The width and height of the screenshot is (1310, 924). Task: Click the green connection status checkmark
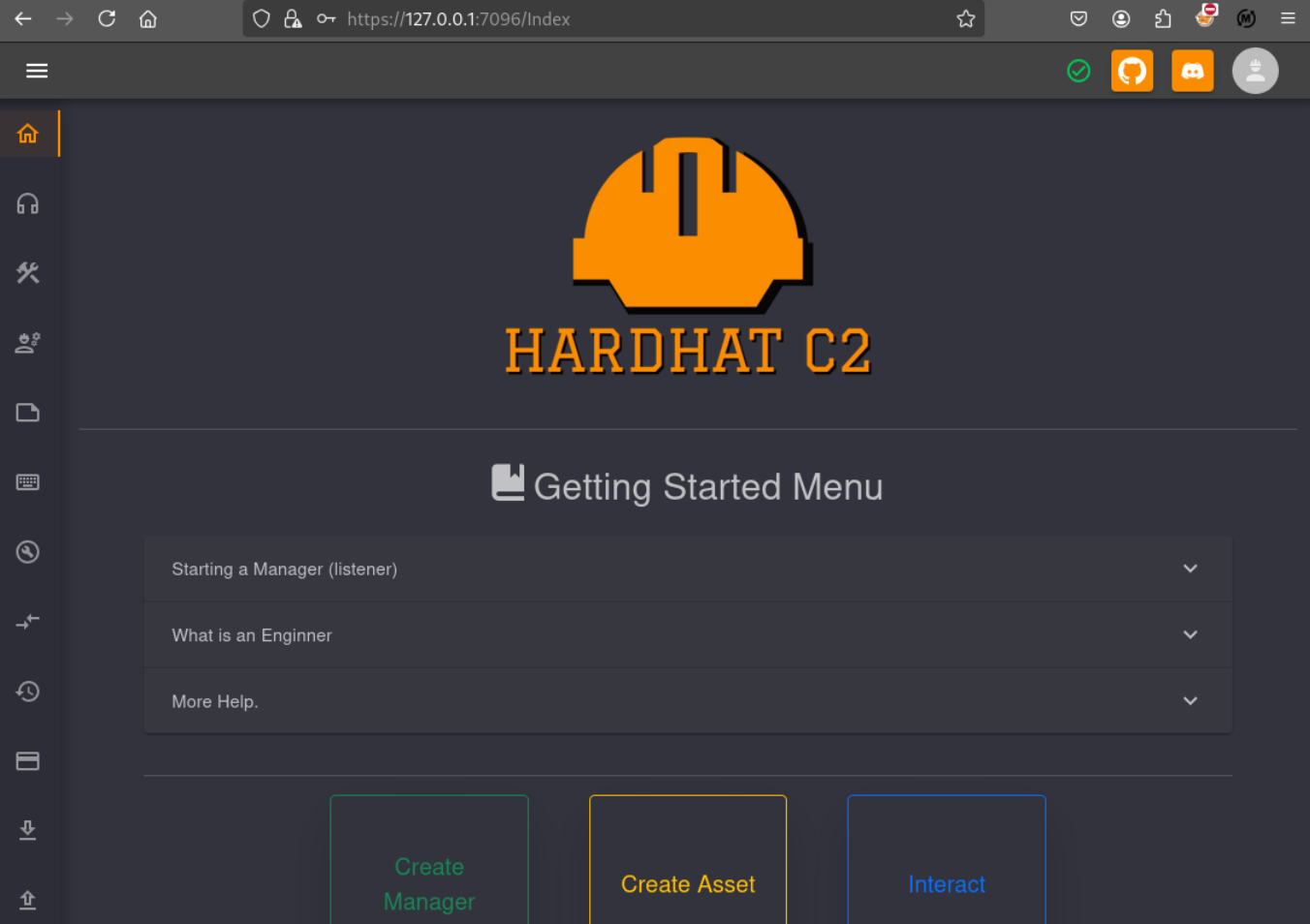coord(1078,71)
